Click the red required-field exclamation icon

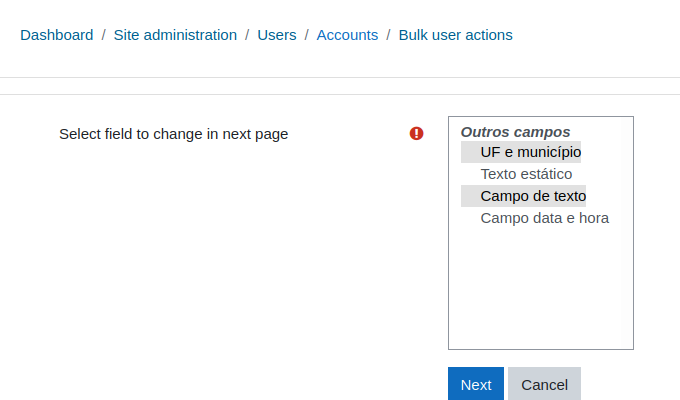pyautogui.click(x=416, y=133)
